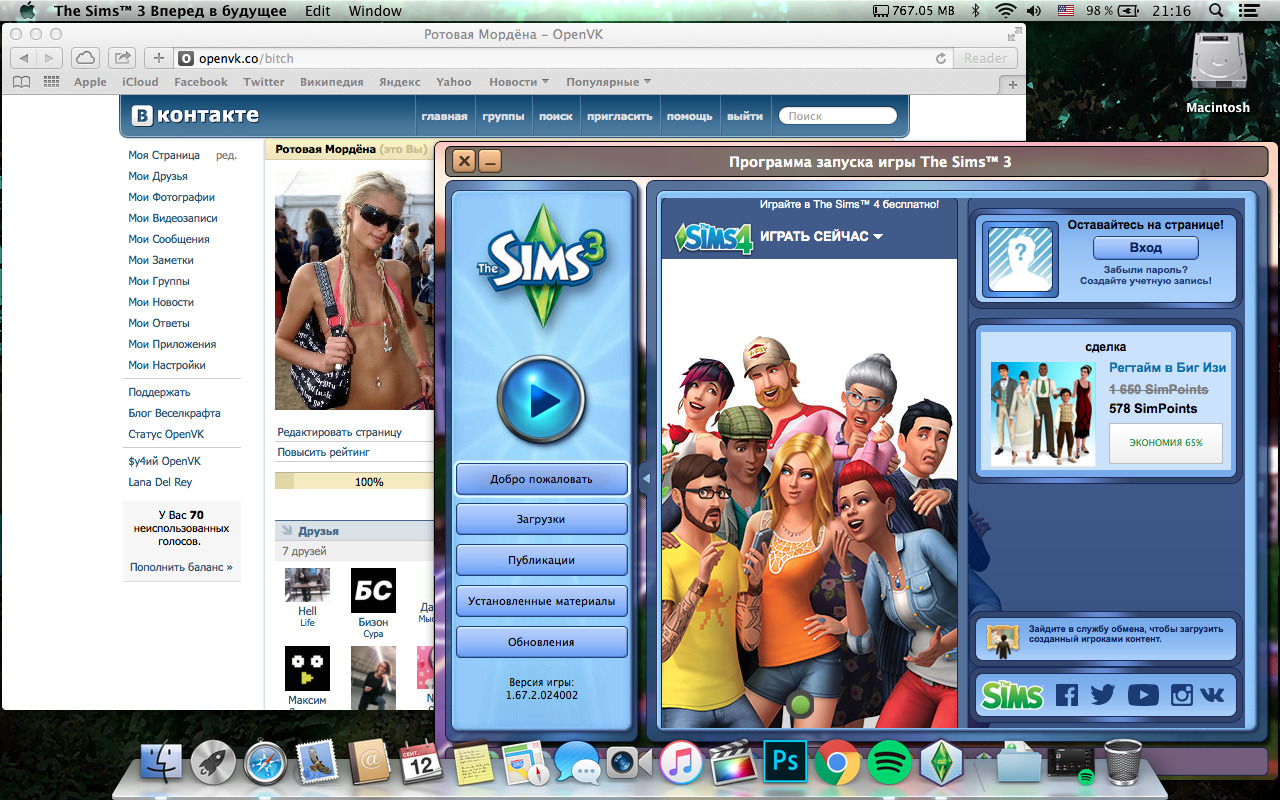The image size is (1280, 800).
Task: Open the главная link in VK header
Action: 444,116
